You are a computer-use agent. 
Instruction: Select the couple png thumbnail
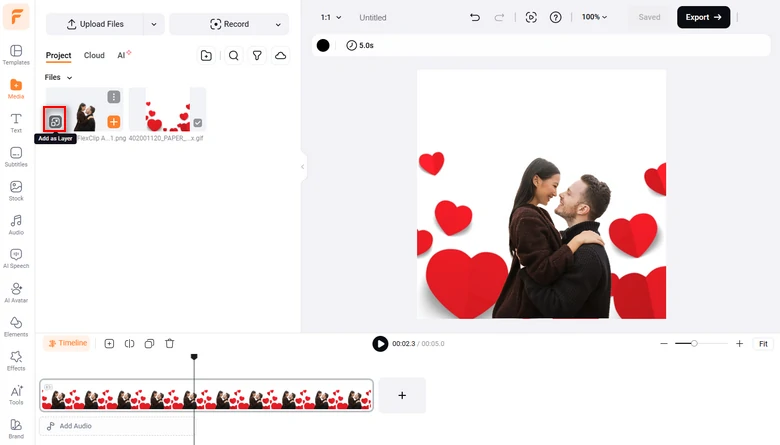(85, 110)
